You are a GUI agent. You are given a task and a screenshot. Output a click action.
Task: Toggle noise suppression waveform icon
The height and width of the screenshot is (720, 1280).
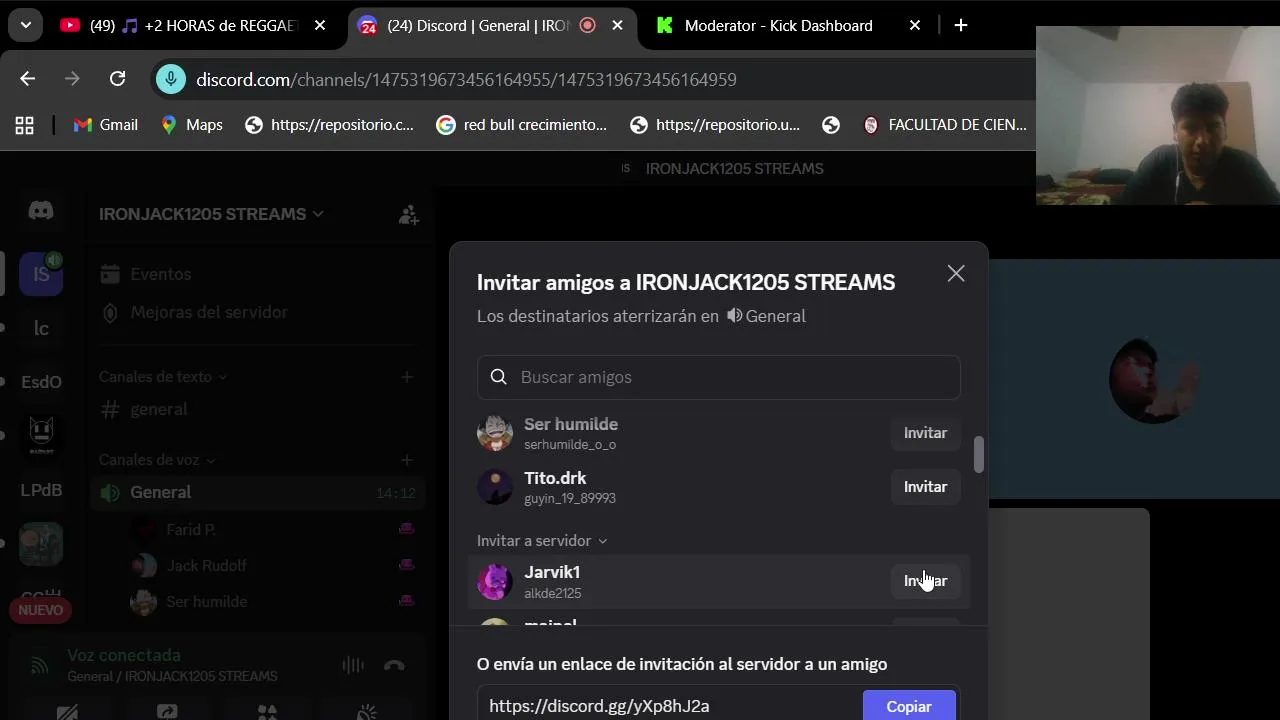[352, 666]
